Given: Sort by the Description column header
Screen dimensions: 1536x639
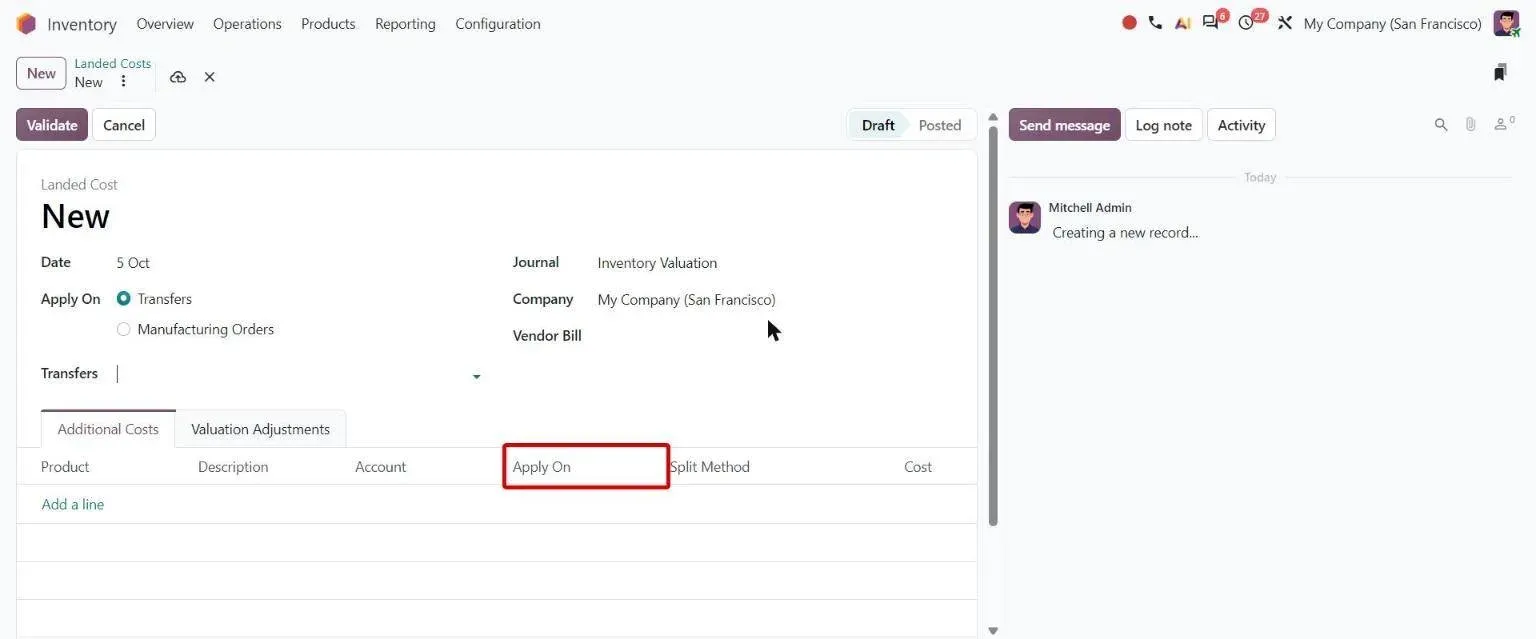Looking at the screenshot, I should (x=233, y=467).
